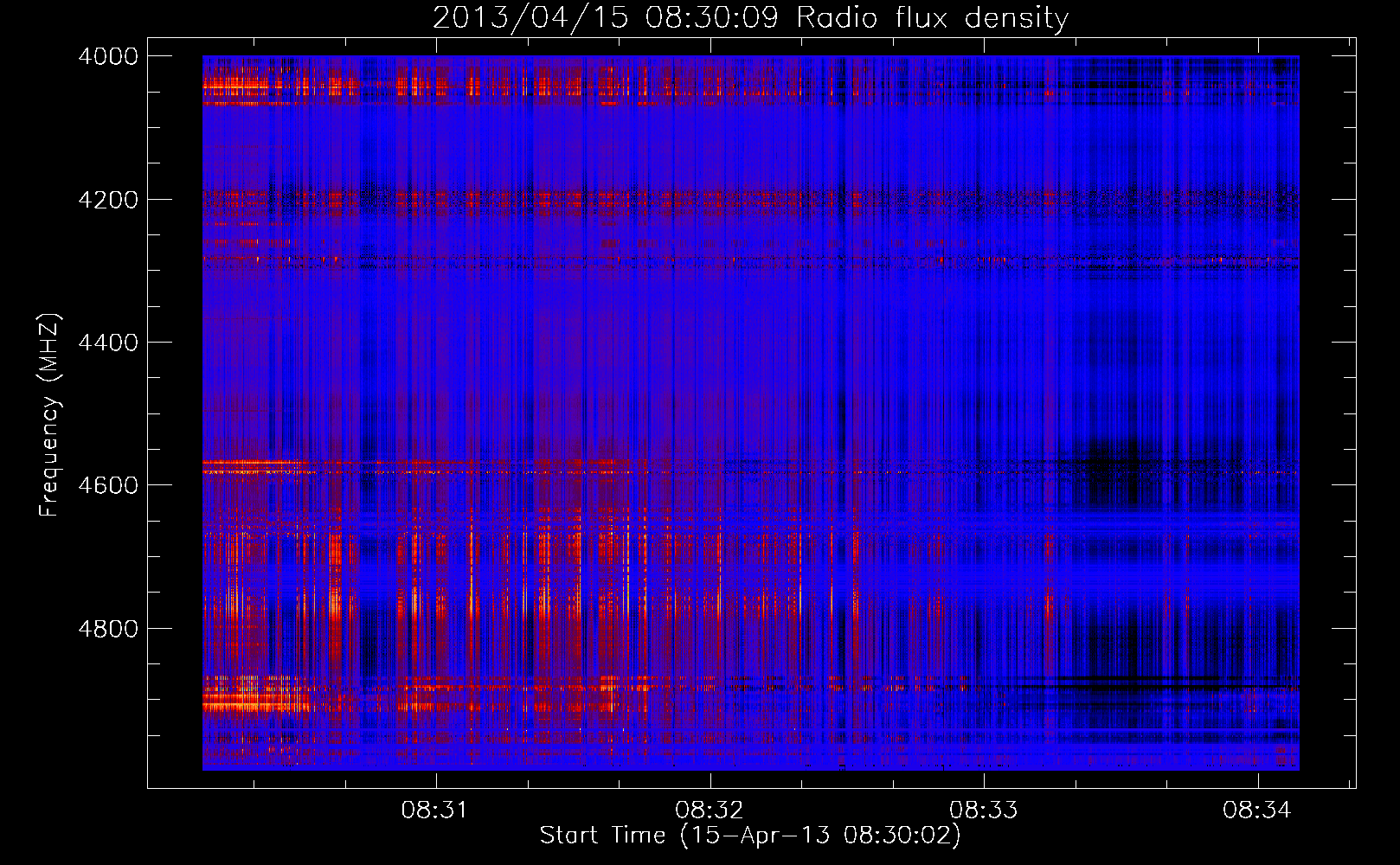
Task: Click the 08:33 time axis label
Action: coord(983,810)
